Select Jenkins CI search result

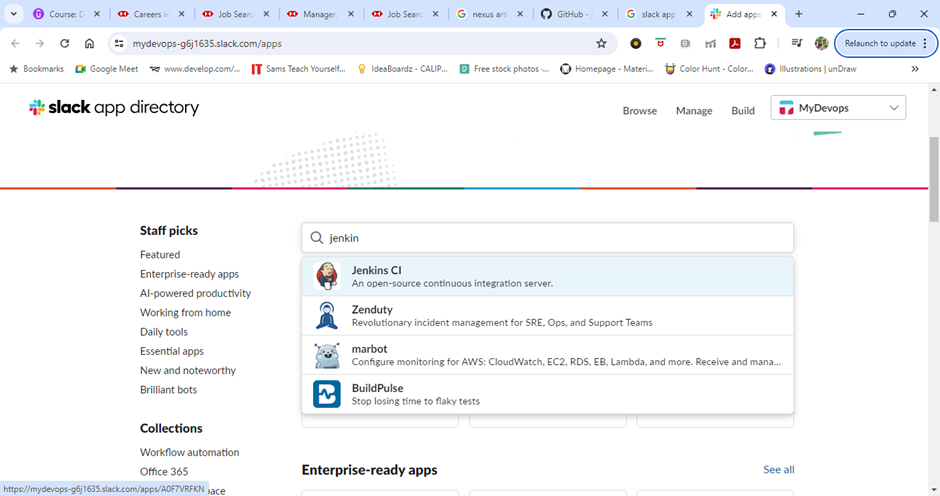tap(547, 276)
